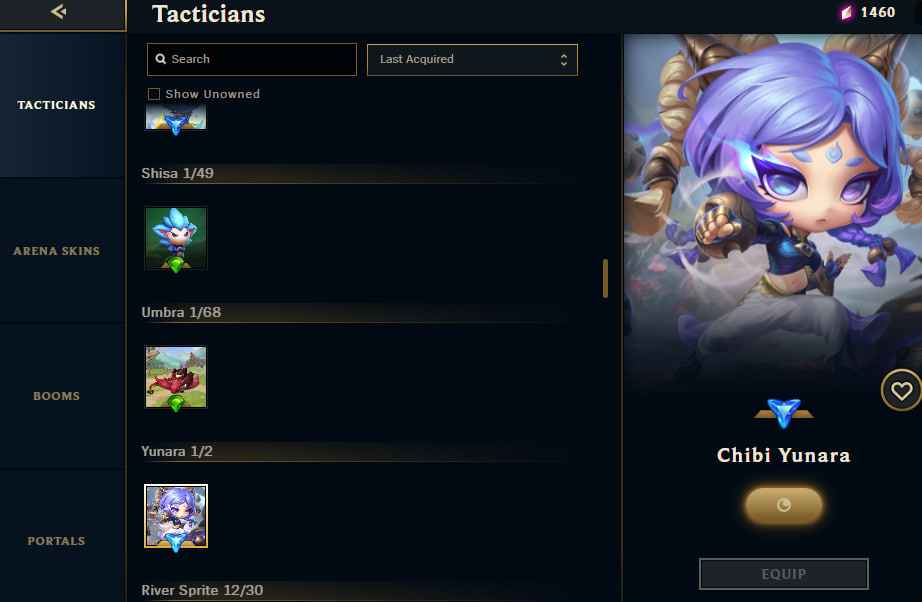Screen dimensions: 922x602
Task: Favorite Chibi Yunara with heart icon
Action: pos(901,390)
